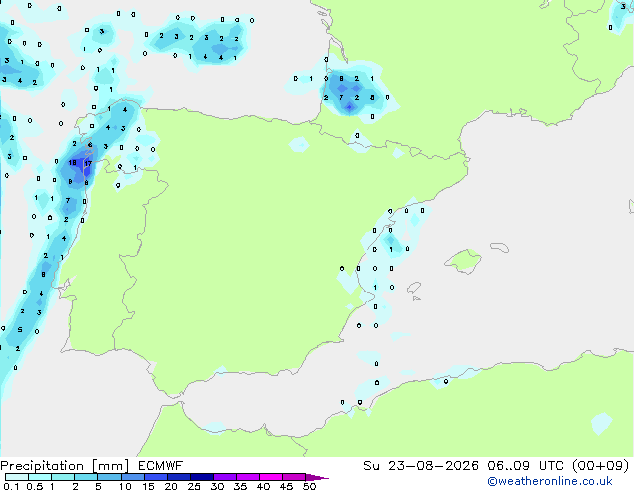
Task: Click the '45' legend tick label
Action: click(x=286, y=486)
